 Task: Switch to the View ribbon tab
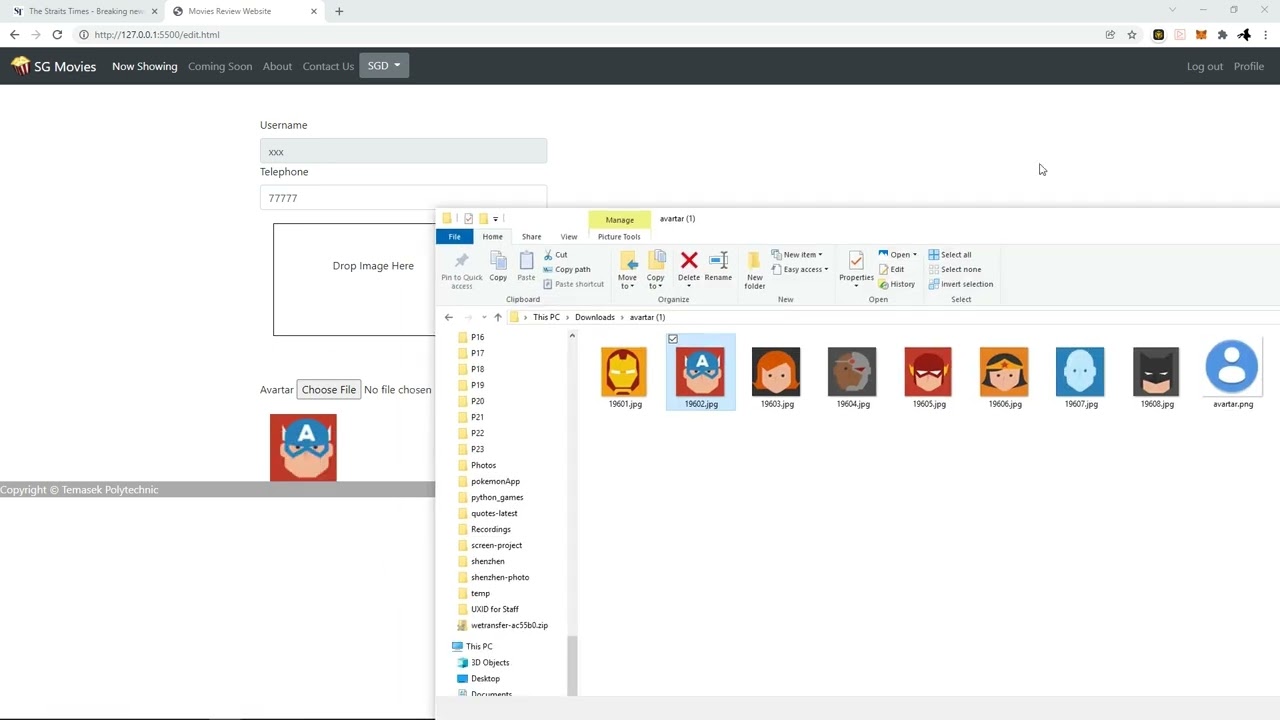click(569, 237)
